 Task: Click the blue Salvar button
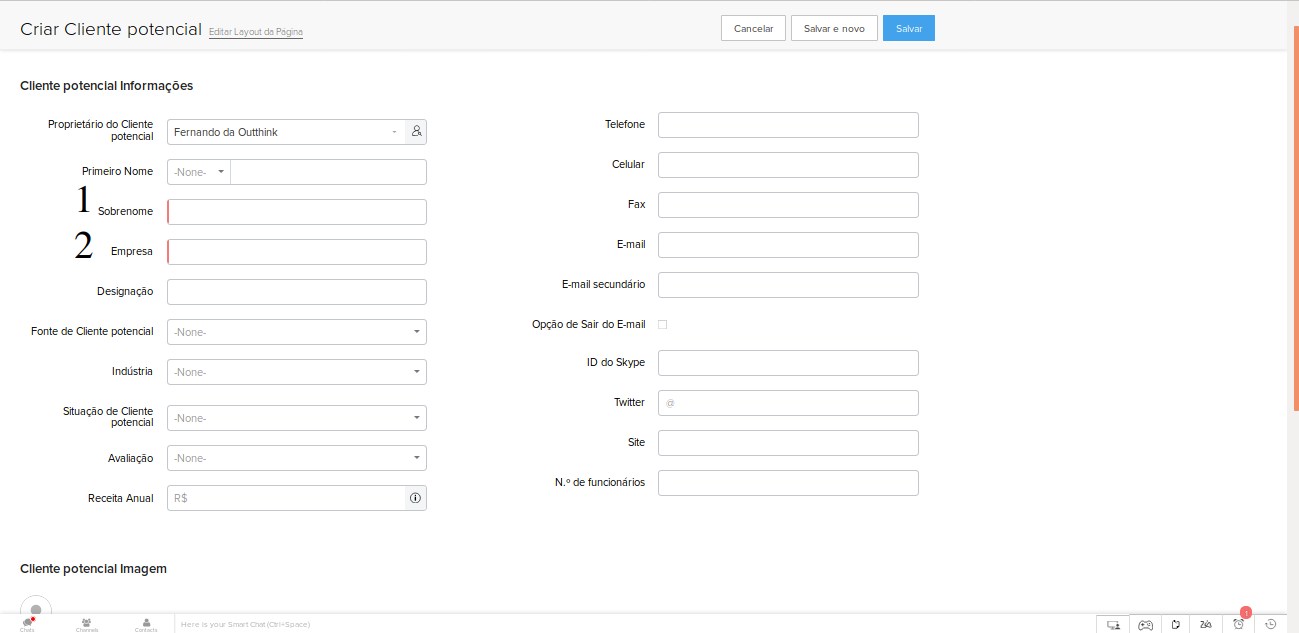click(x=909, y=28)
